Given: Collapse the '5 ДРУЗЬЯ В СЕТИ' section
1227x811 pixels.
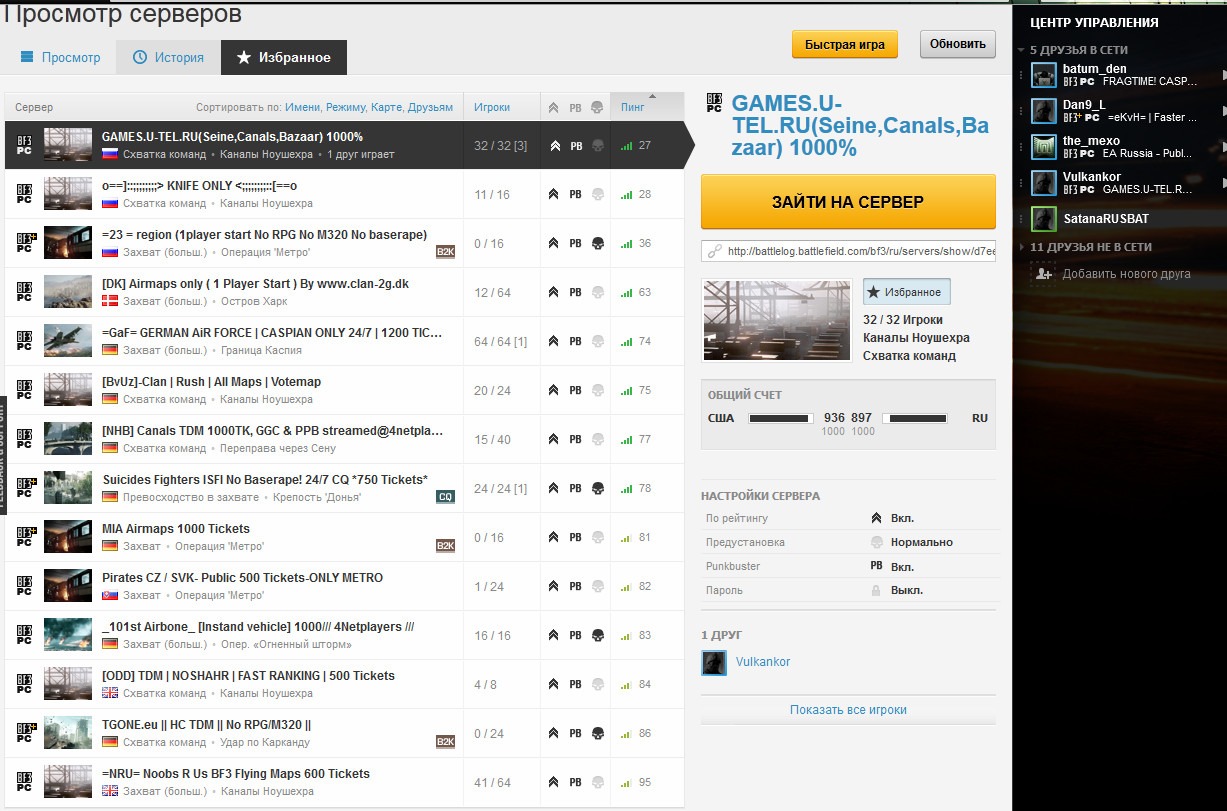Looking at the screenshot, I should point(1021,49).
